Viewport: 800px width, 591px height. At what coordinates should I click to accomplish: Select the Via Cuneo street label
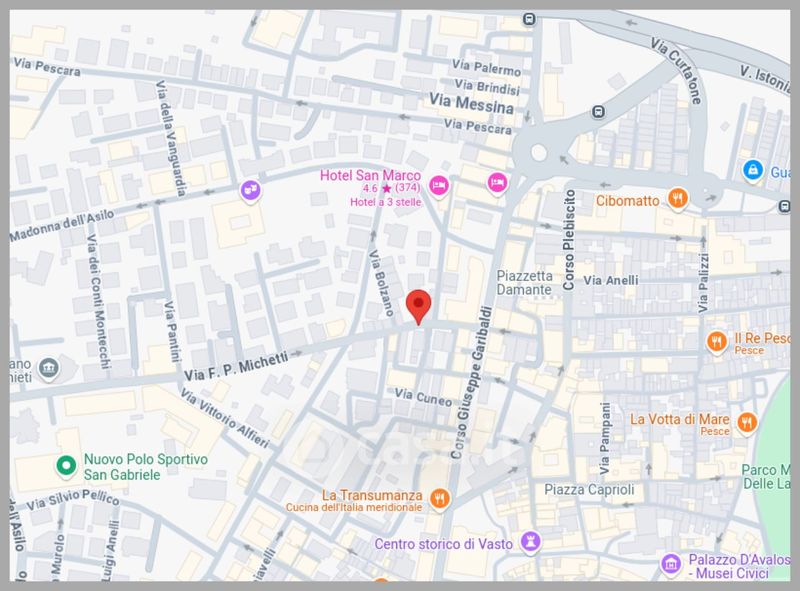tap(423, 397)
